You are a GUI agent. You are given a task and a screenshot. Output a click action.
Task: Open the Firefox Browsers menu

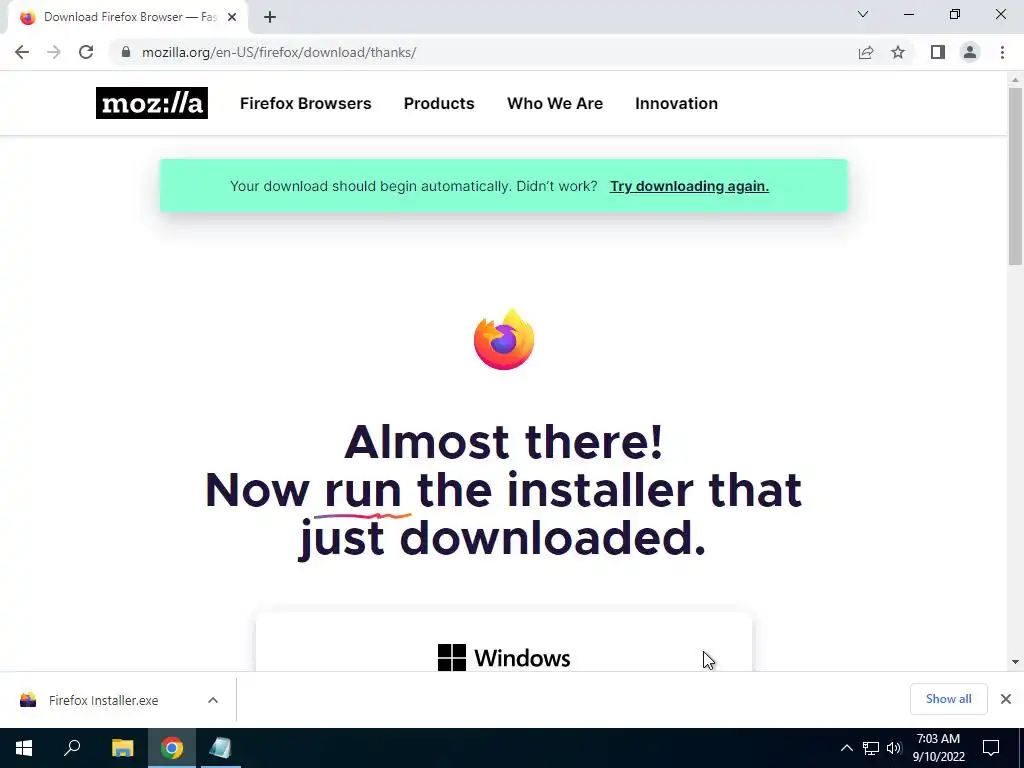(306, 103)
